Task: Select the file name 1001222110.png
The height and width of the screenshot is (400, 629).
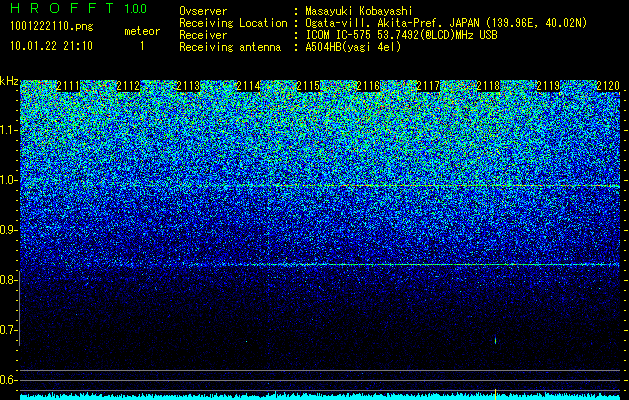Action: [x=52, y=26]
